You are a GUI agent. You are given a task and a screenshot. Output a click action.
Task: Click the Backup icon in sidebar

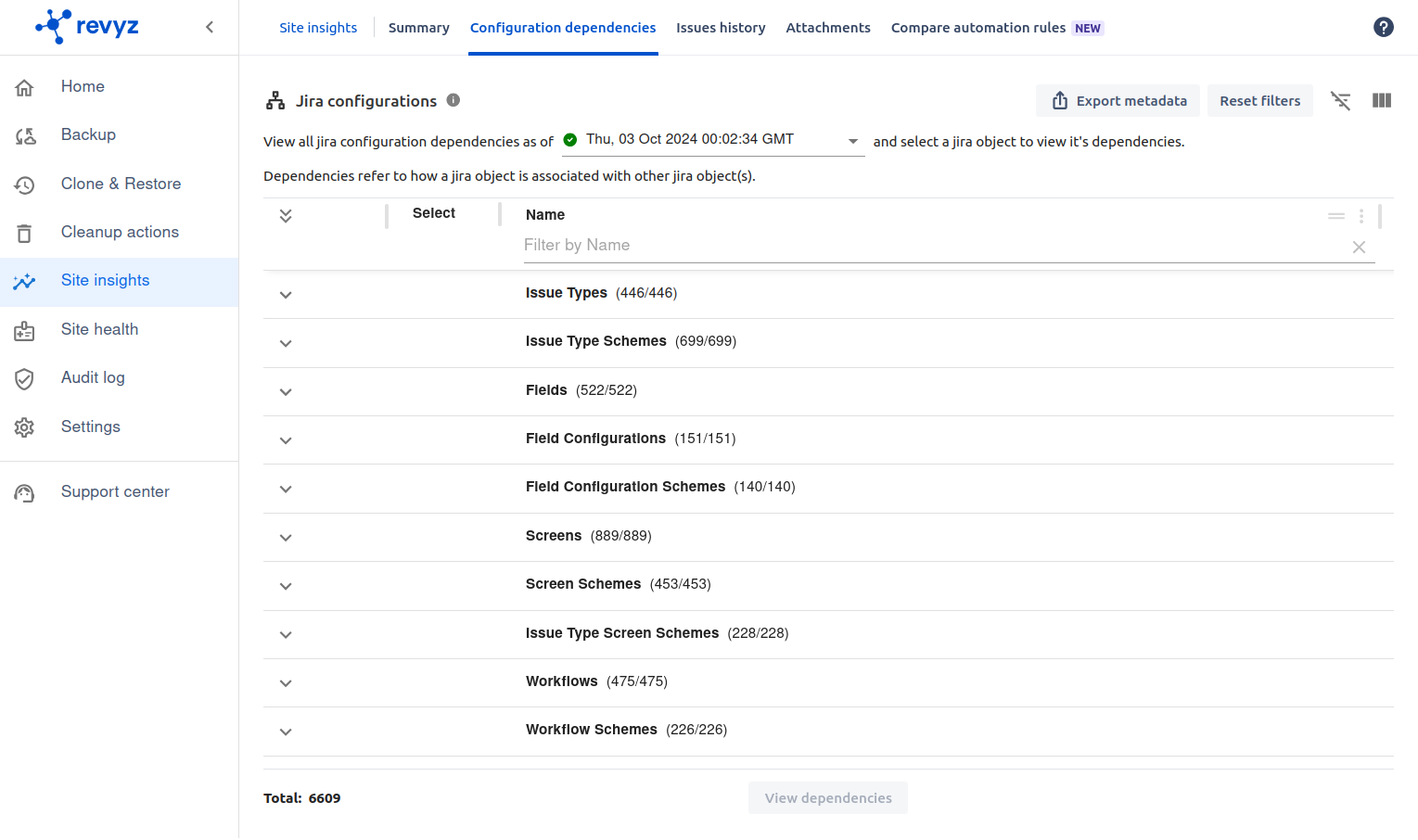pyautogui.click(x=25, y=136)
